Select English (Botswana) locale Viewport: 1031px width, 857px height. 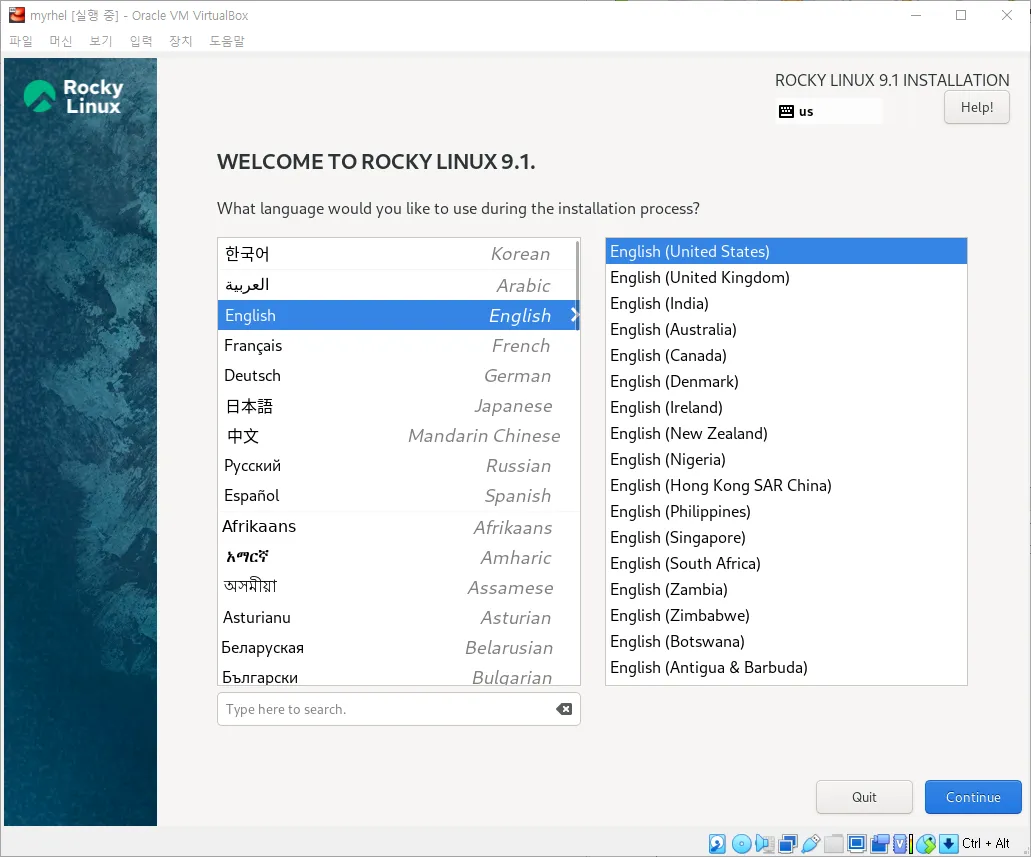(786, 641)
